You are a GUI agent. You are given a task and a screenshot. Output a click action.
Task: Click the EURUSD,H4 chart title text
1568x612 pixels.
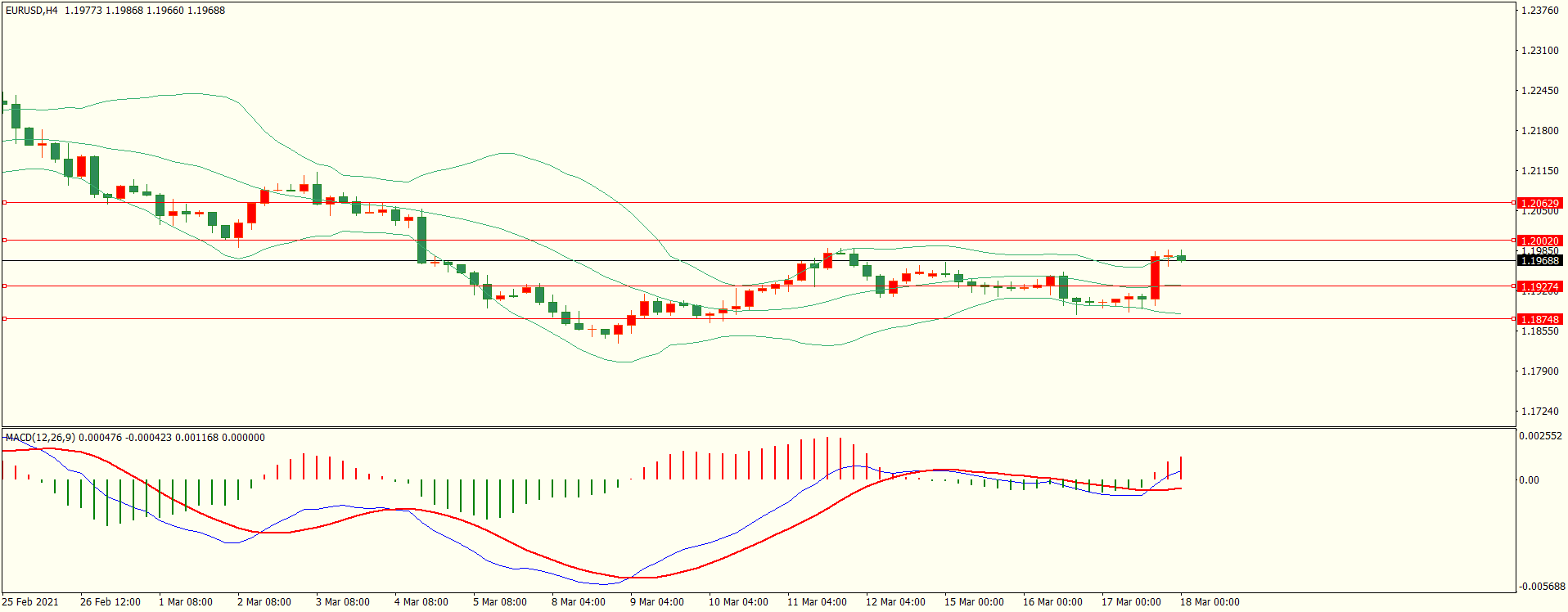(x=32, y=11)
